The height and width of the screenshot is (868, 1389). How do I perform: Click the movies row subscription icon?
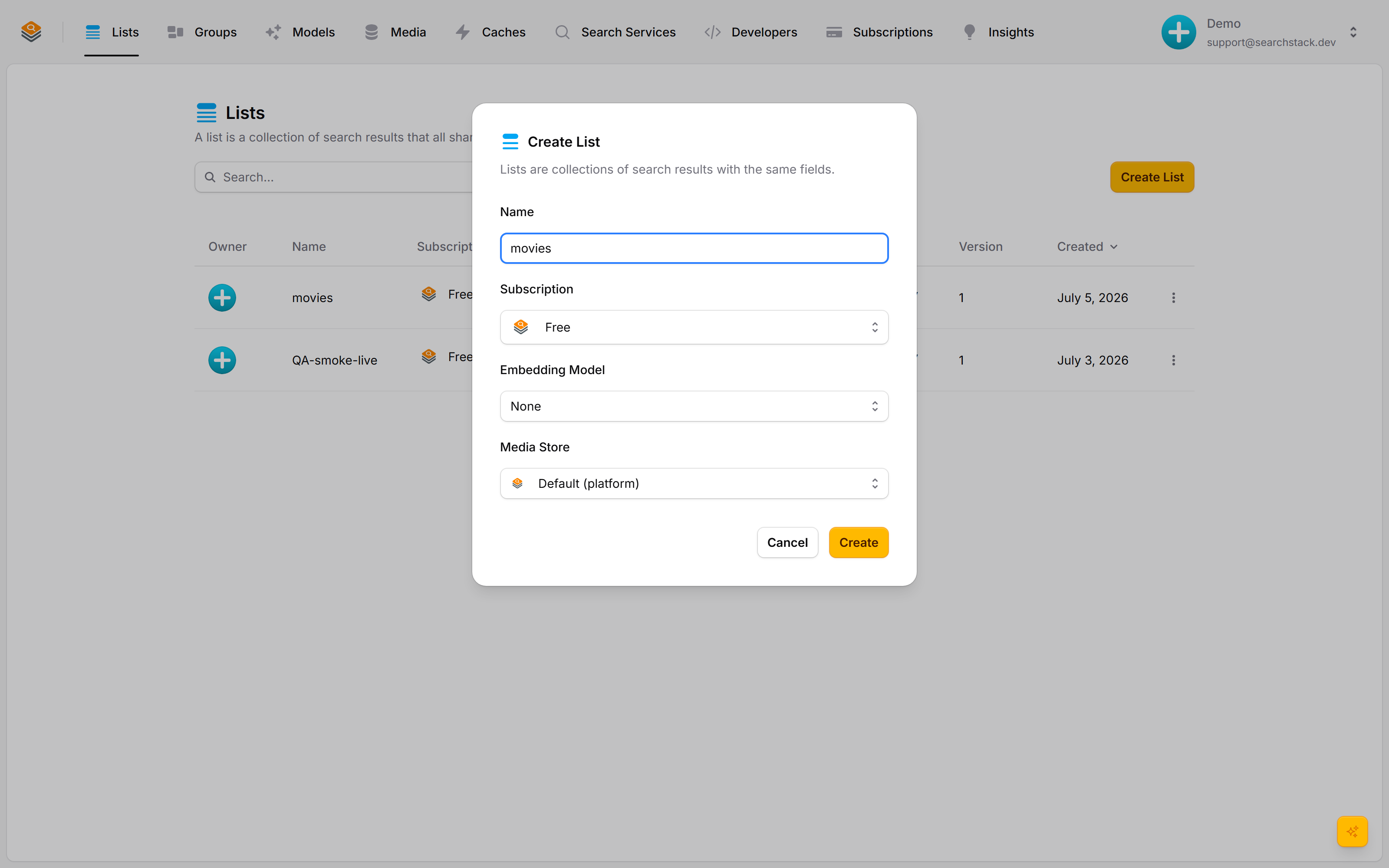pos(429,294)
